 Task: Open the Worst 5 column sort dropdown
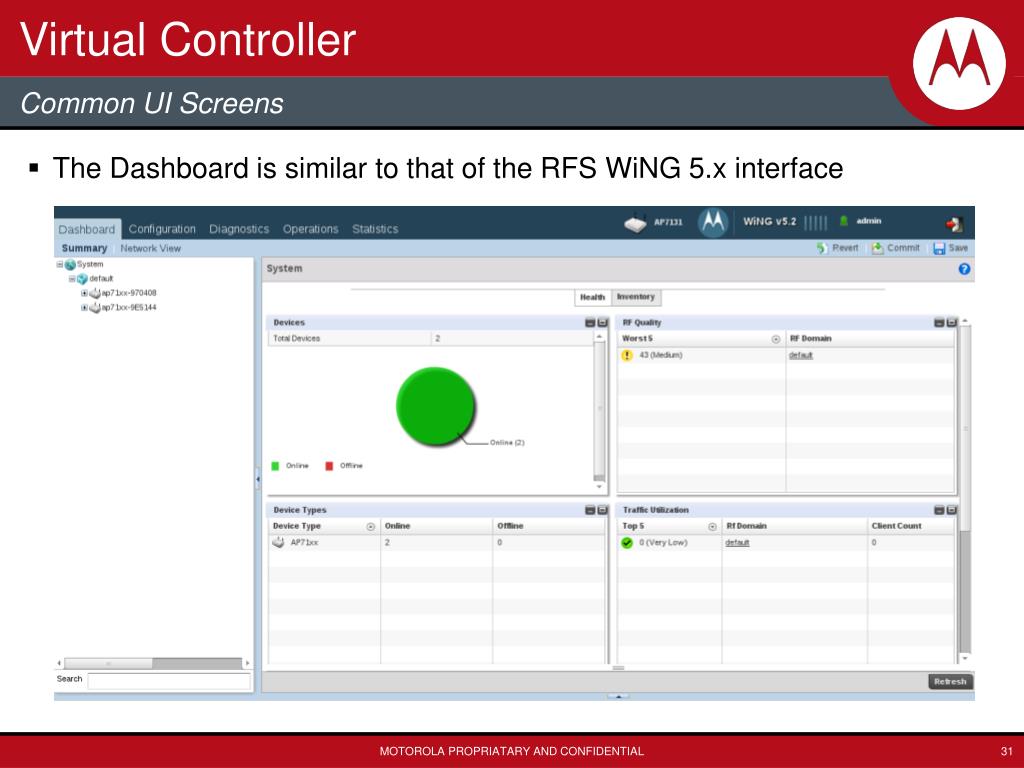point(776,339)
